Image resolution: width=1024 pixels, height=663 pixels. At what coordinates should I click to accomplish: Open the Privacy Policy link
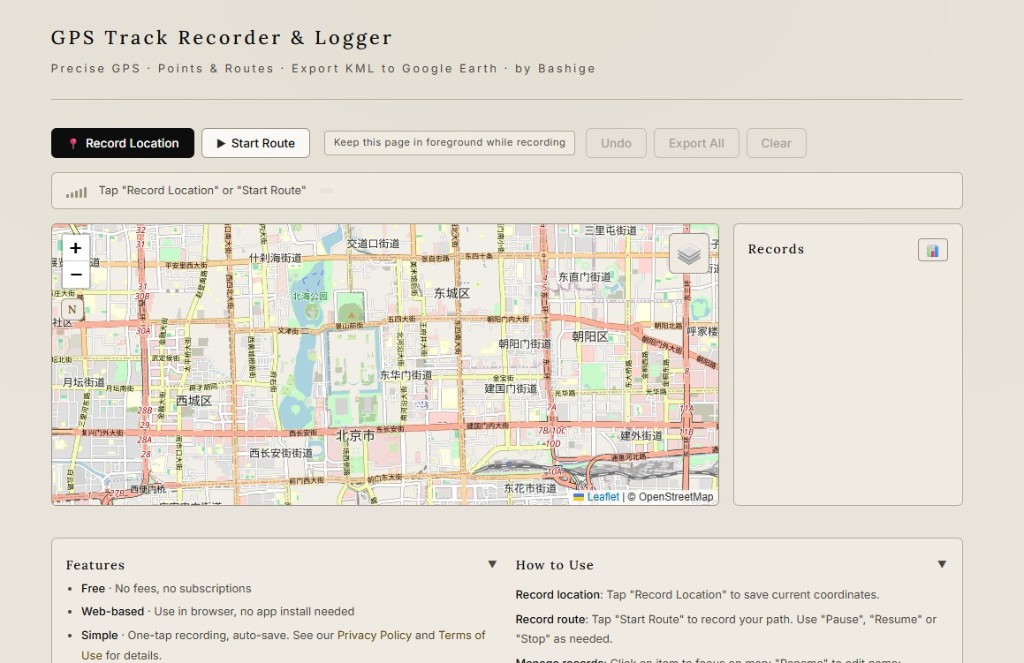point(374,635)
